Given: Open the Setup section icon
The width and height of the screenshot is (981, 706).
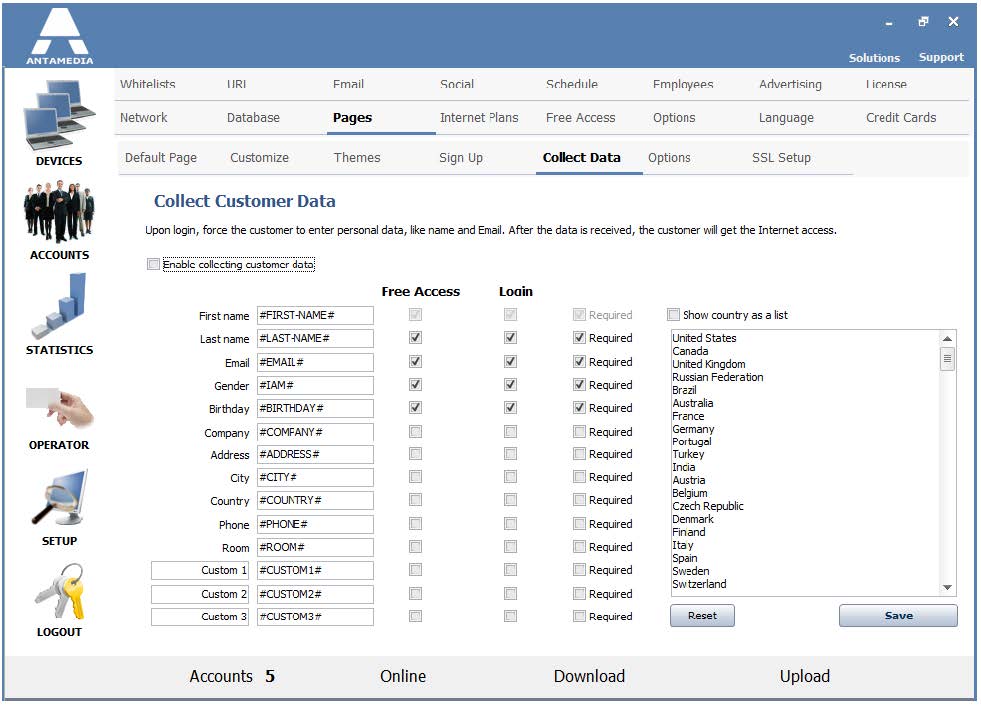Looking at the screenshot, I should (x=59, y=498).
